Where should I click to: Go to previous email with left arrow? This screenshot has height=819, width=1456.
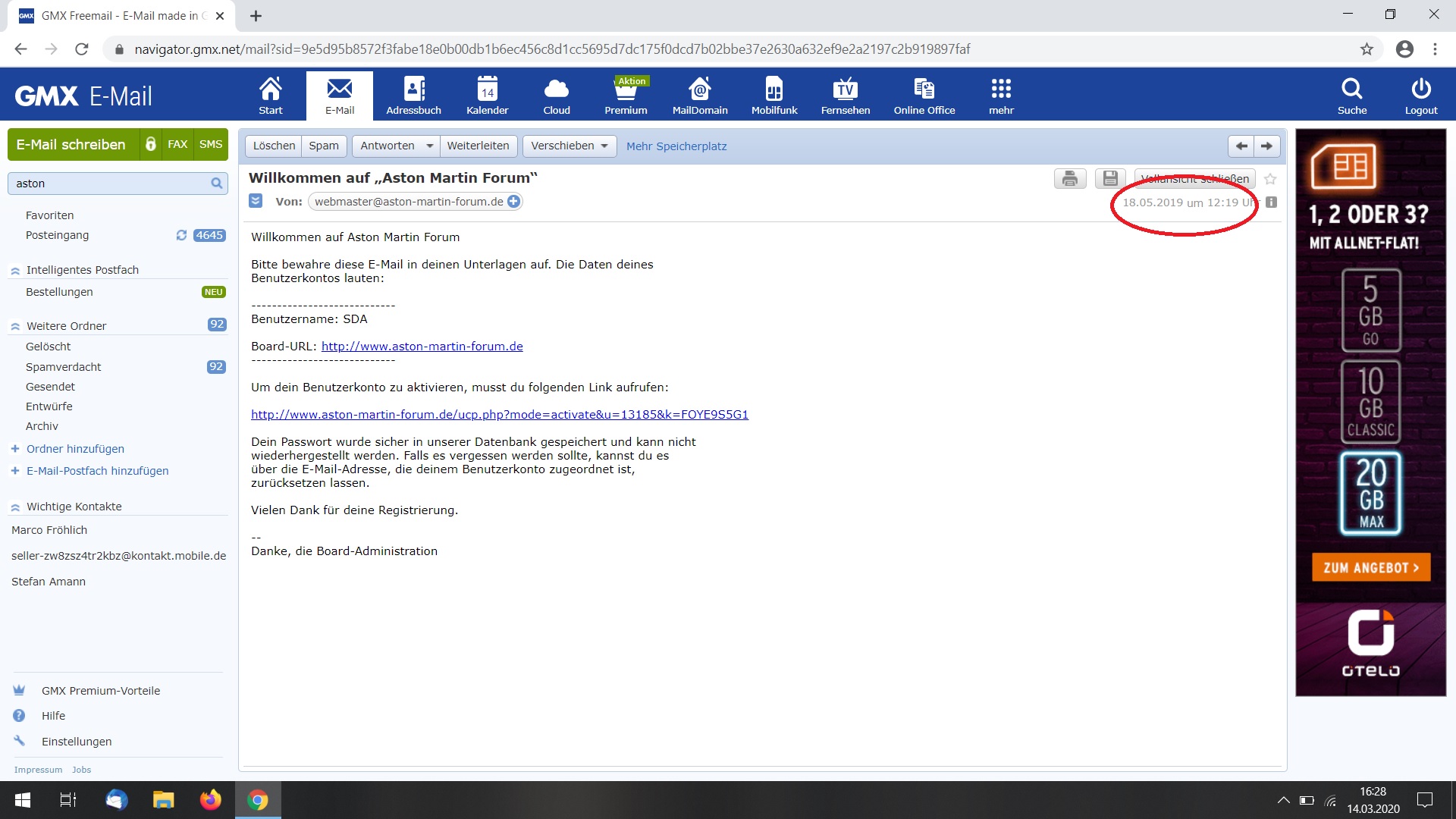(x=1241, y=146)
